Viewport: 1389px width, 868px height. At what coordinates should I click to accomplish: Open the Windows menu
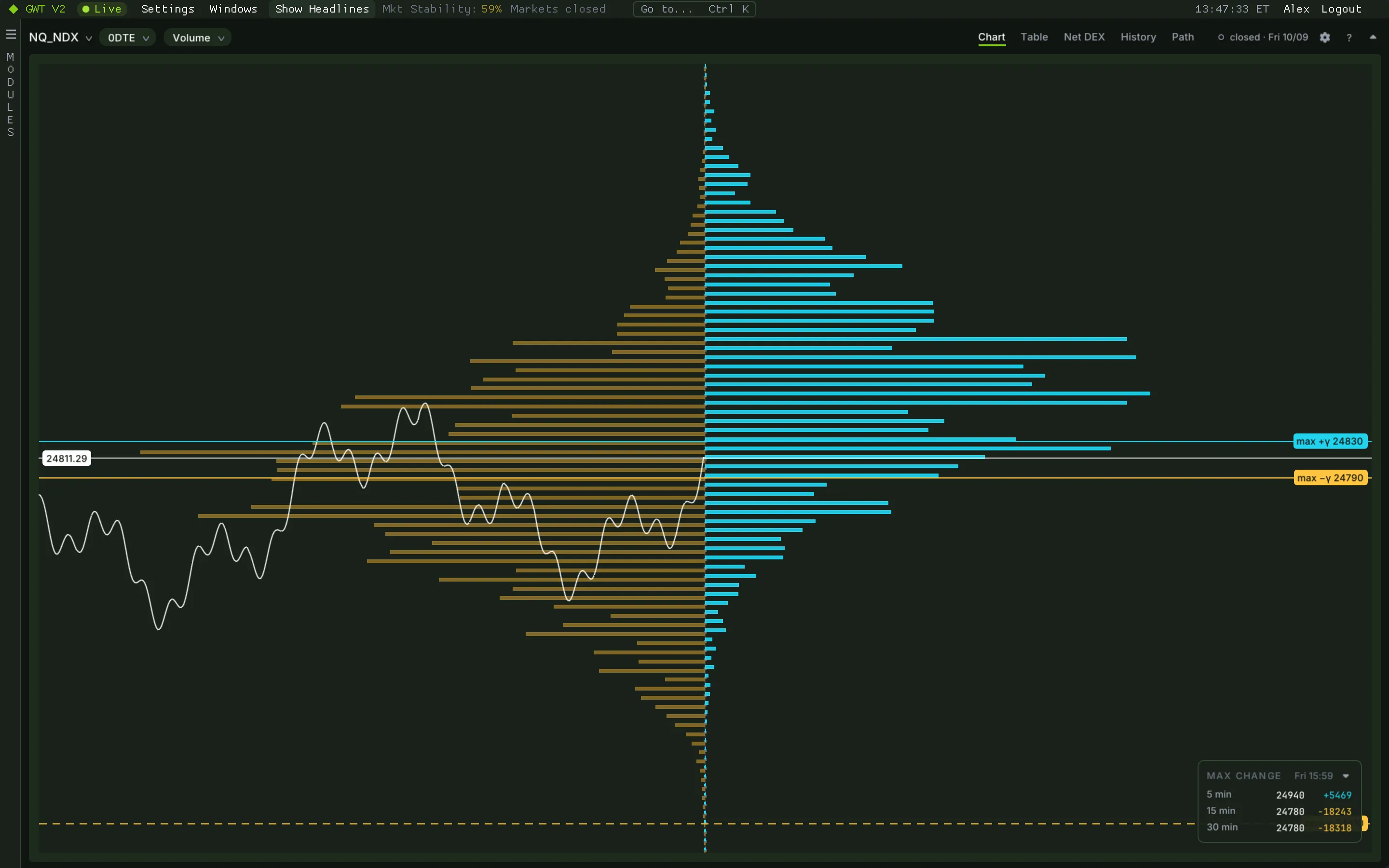[233, 9]
